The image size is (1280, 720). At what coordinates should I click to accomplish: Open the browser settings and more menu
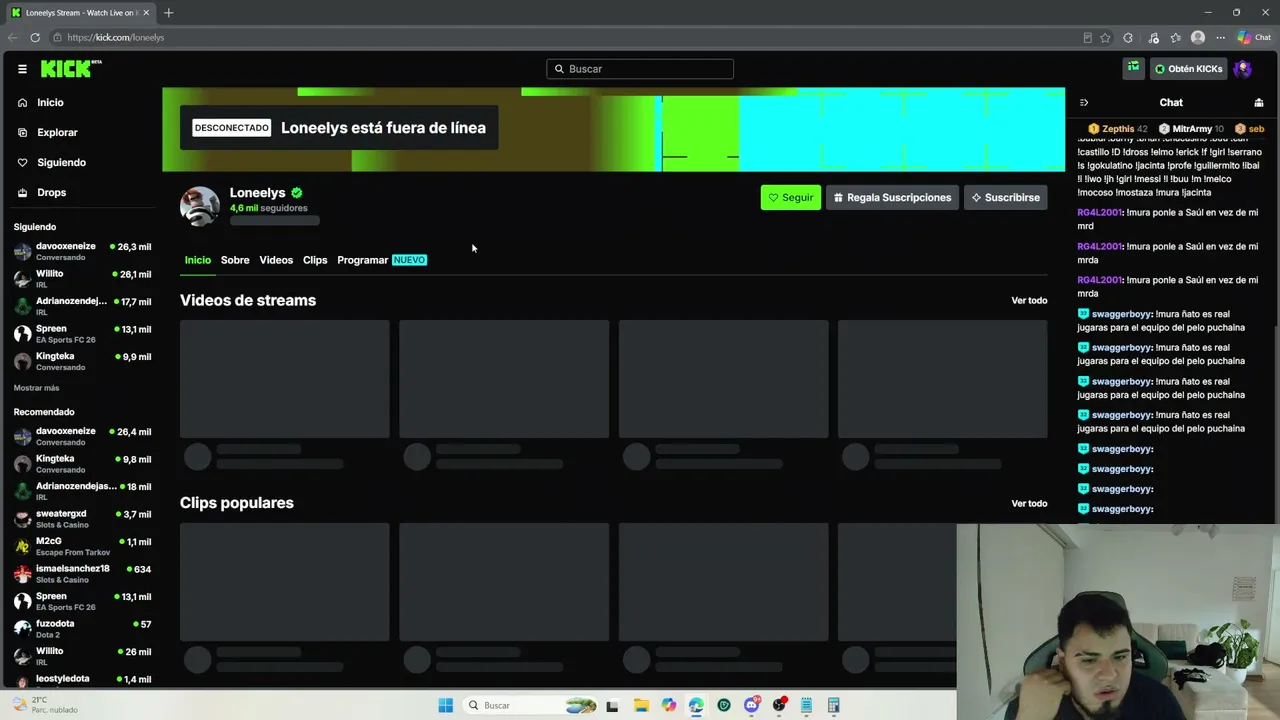coord(1220,37)
